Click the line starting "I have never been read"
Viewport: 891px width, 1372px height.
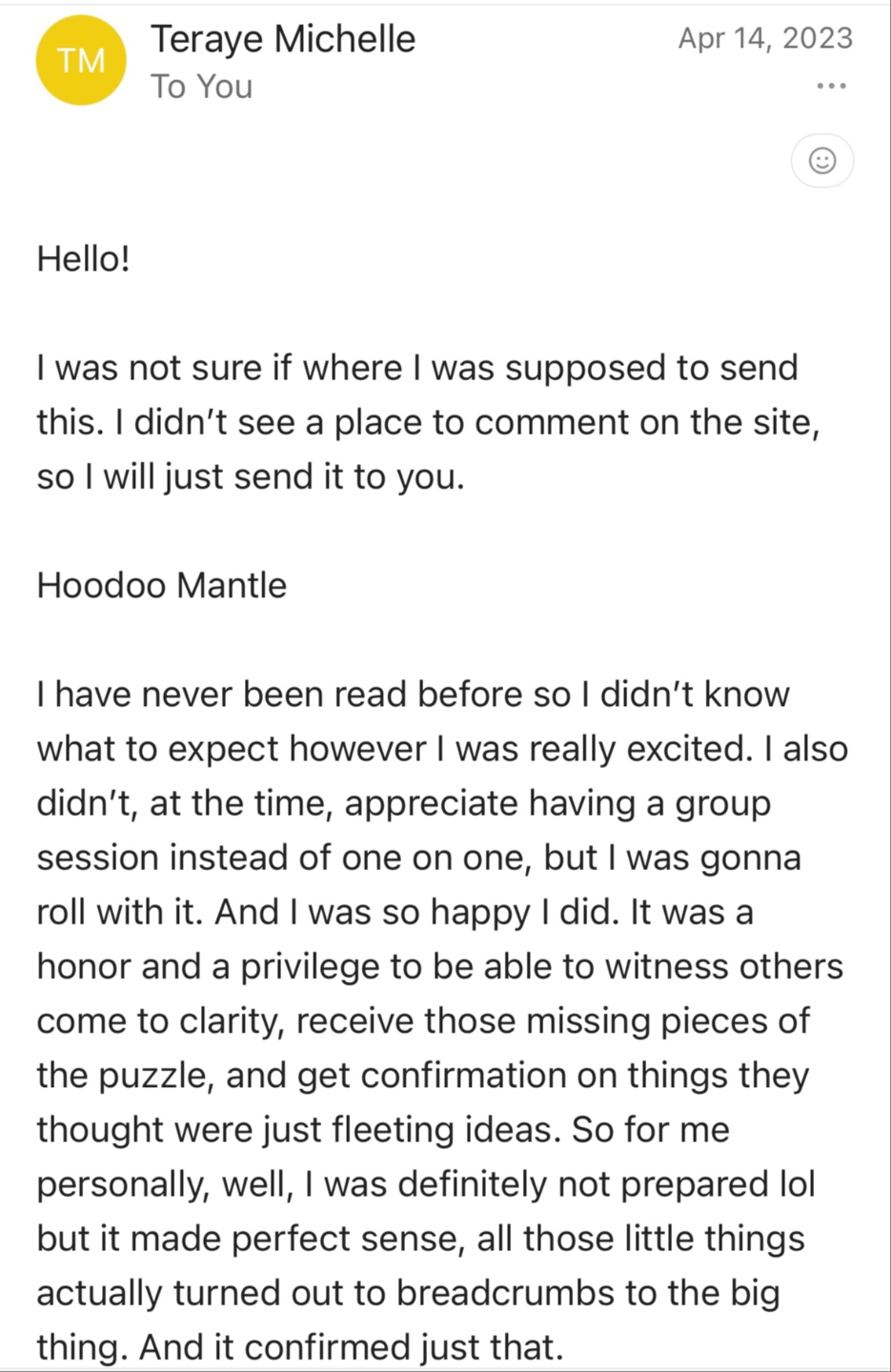pyautogui.click(x=414, y=695)
